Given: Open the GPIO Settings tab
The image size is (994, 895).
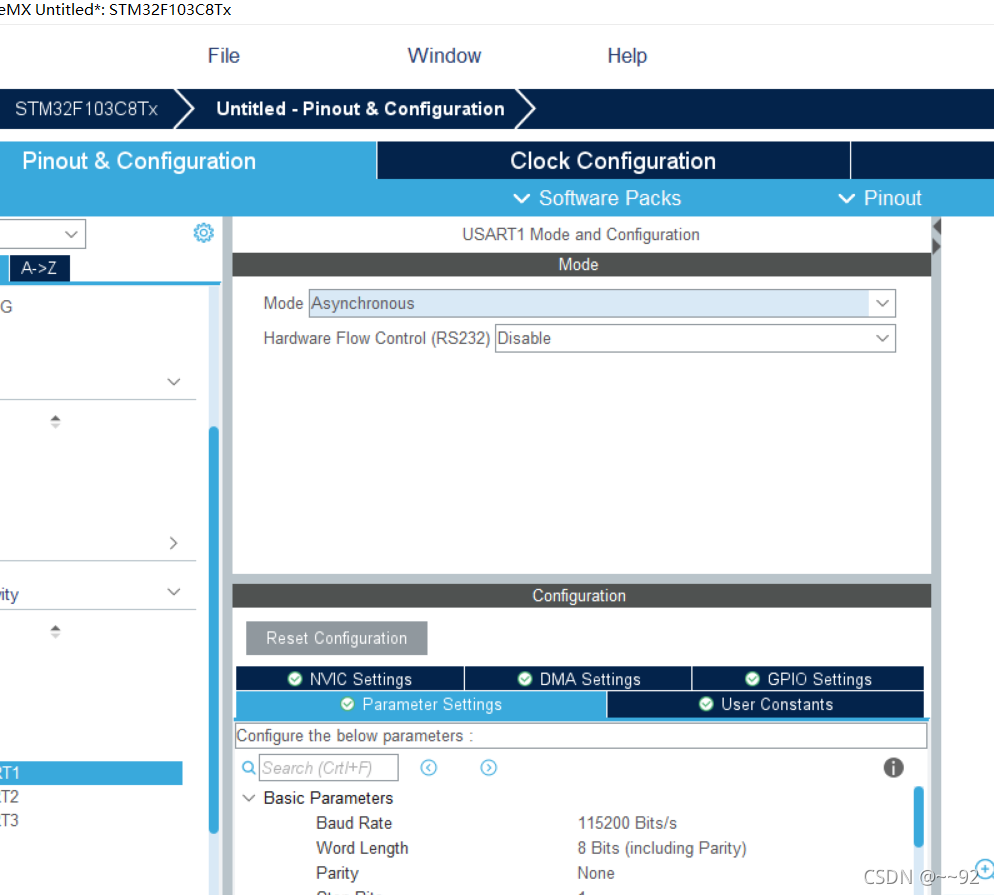Looking at the screenshot, I should tap(808, 679).
